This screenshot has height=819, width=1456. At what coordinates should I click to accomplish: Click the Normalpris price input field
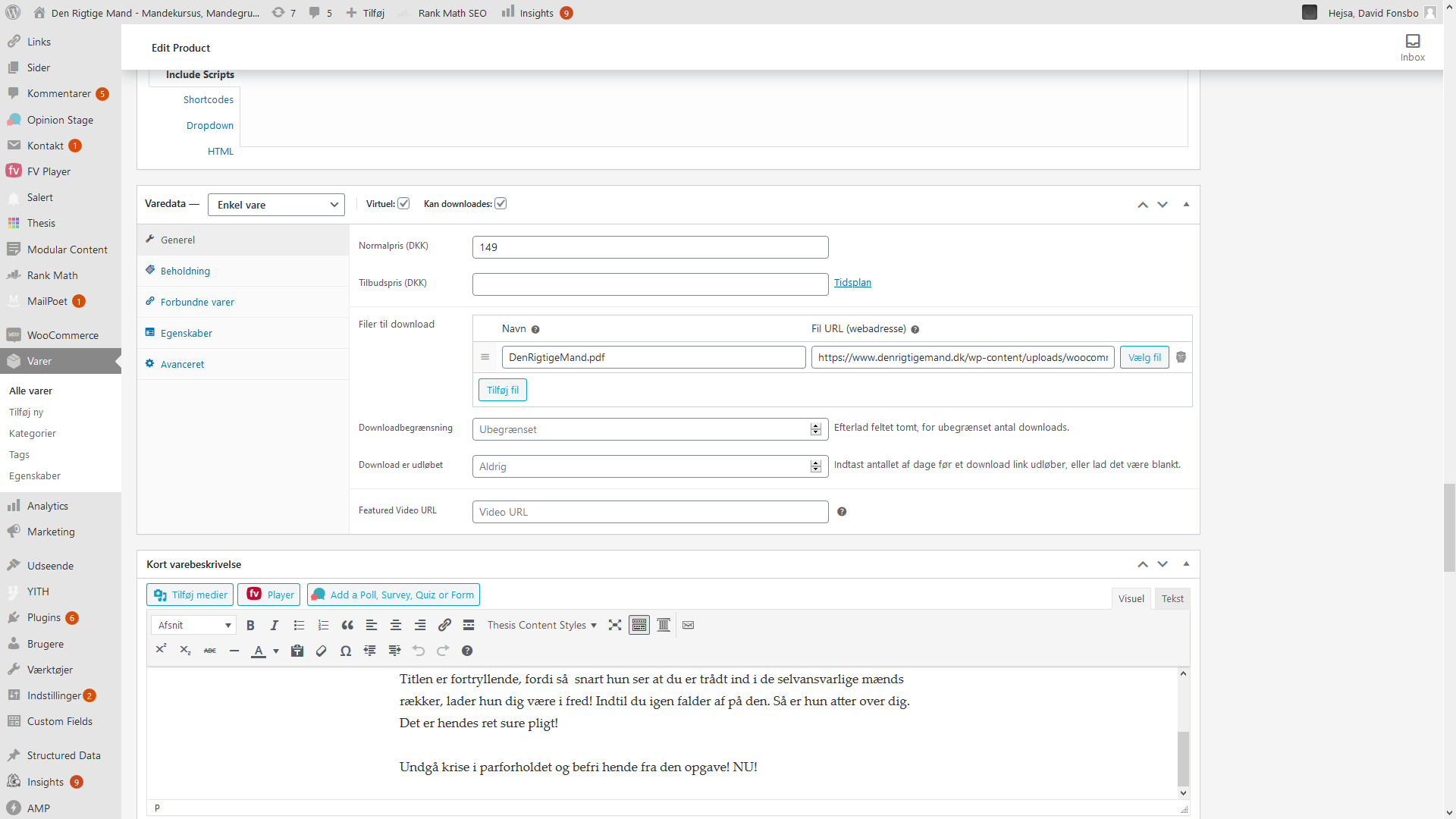(x=650, y=247)
